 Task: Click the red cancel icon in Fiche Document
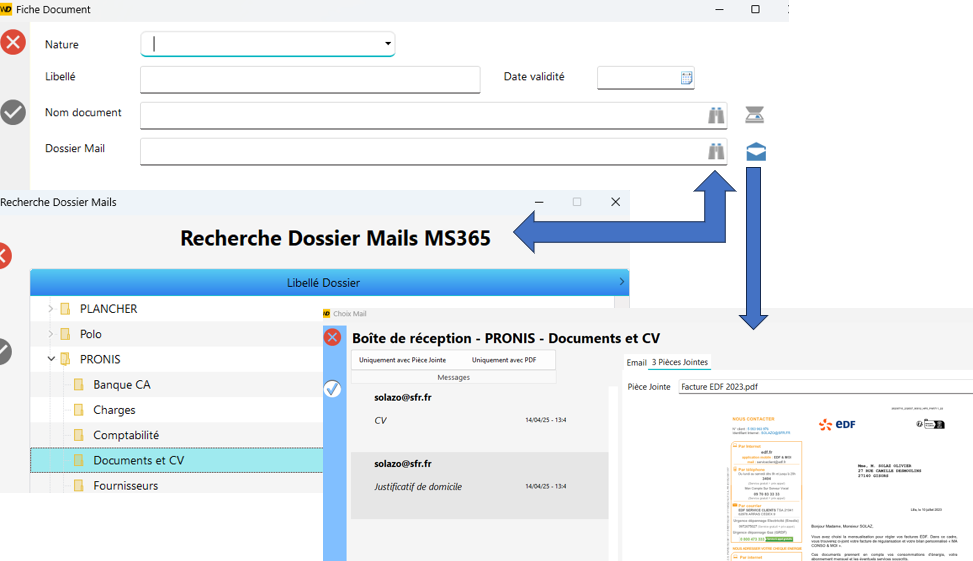click(12, 42)
